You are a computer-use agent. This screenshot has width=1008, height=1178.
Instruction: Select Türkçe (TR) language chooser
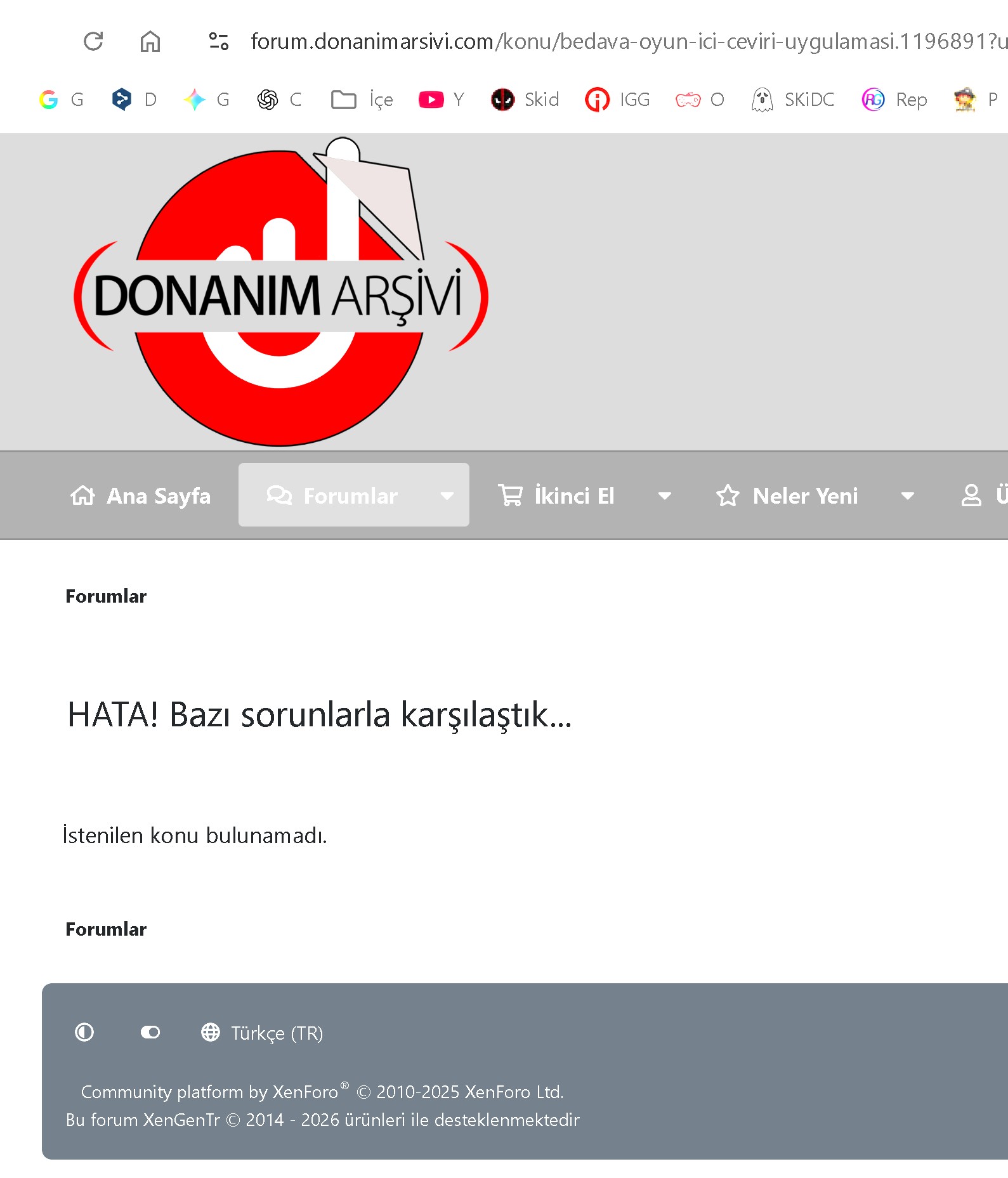pyautogui.click(x=263, y=1033)
